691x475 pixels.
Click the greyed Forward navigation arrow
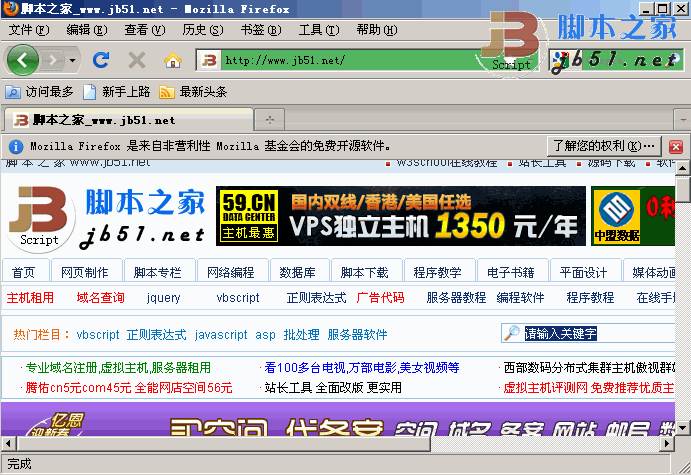[x=53, y=60]
